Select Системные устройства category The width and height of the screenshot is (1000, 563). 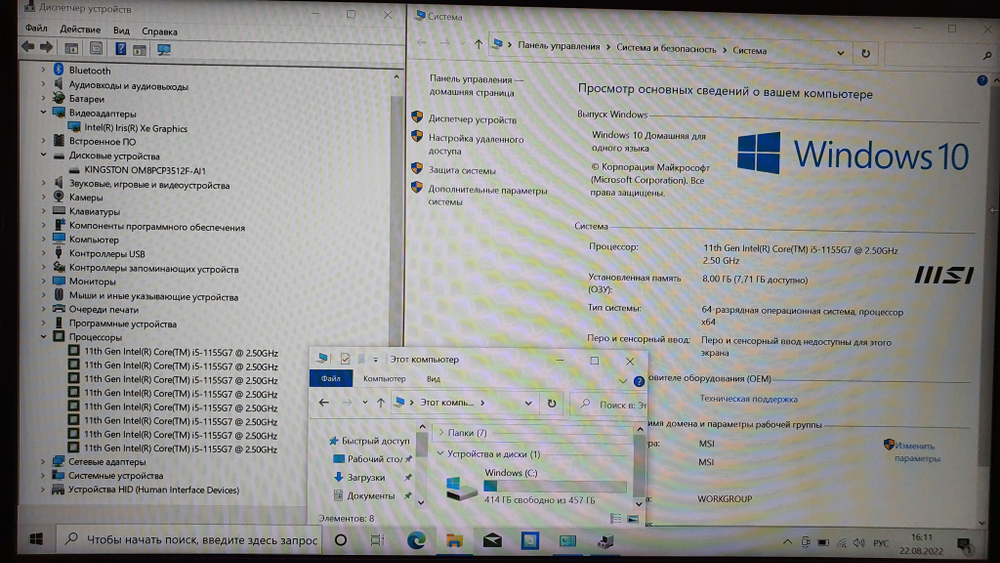pyautogui.click(x=115, y=476)
